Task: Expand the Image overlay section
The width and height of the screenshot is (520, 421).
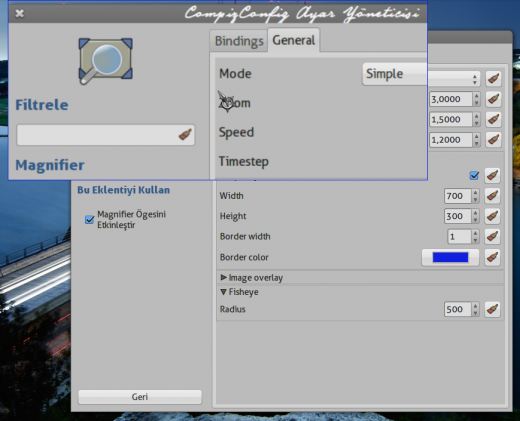Action: [252, 278]
